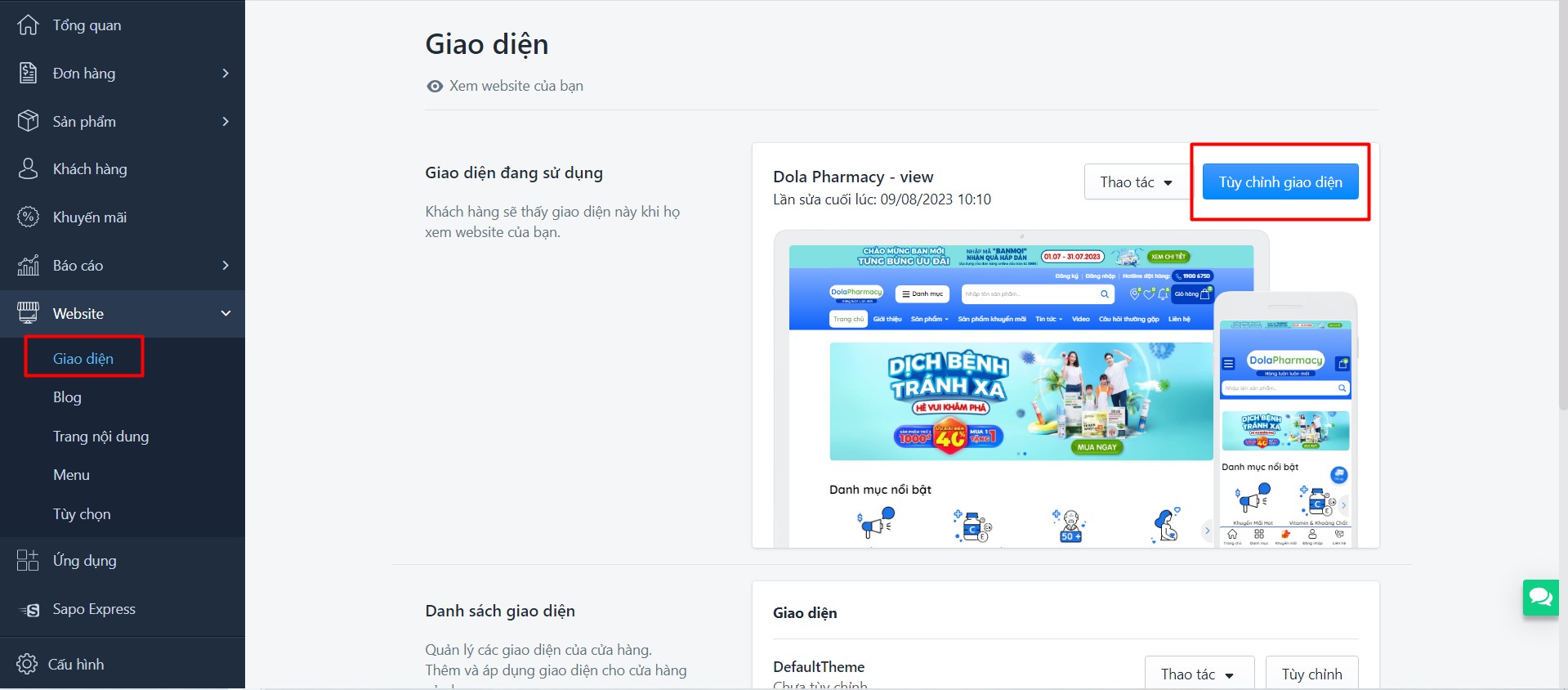Click the last edited timestamp 09/08/2023 10:10
This screenshot has height=690, width=1568.
pos(936,199)
